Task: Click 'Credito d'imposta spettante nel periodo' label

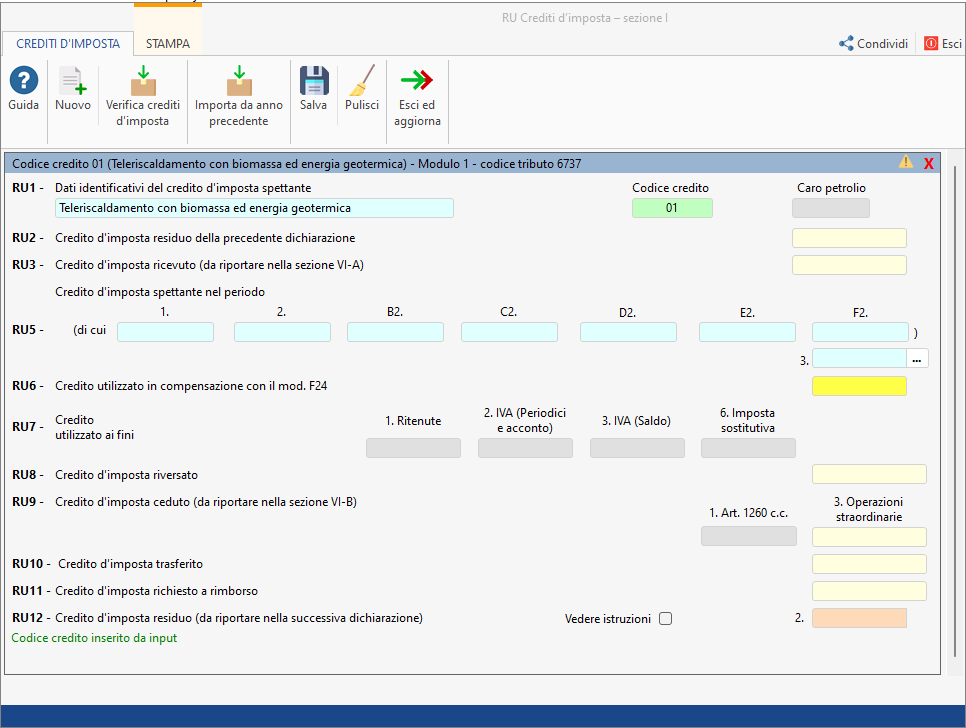Action: coord(160,292)
